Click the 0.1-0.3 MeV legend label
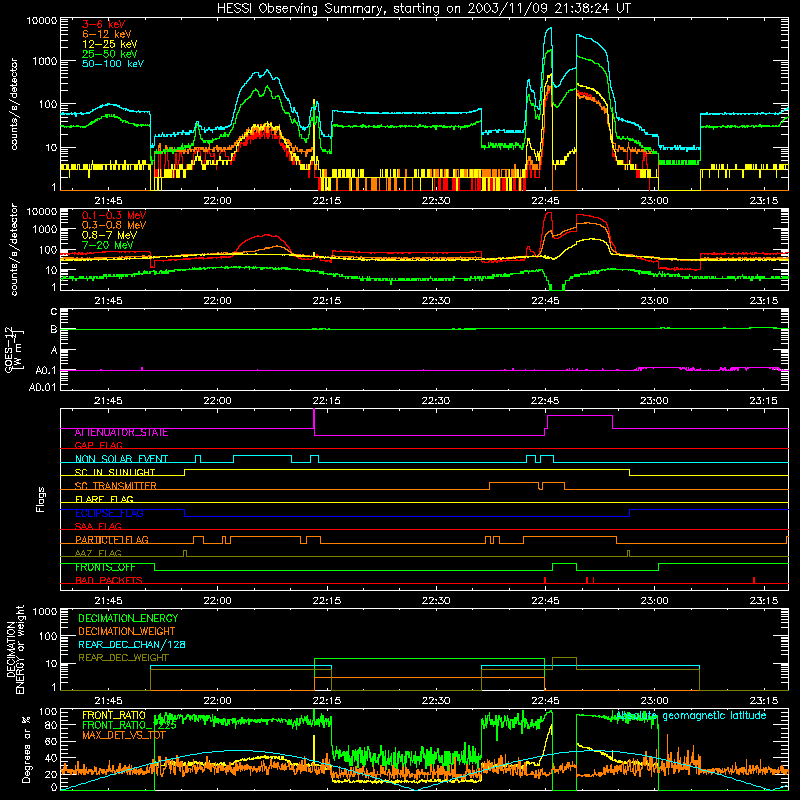800x800 pixels. click(114, 215)
